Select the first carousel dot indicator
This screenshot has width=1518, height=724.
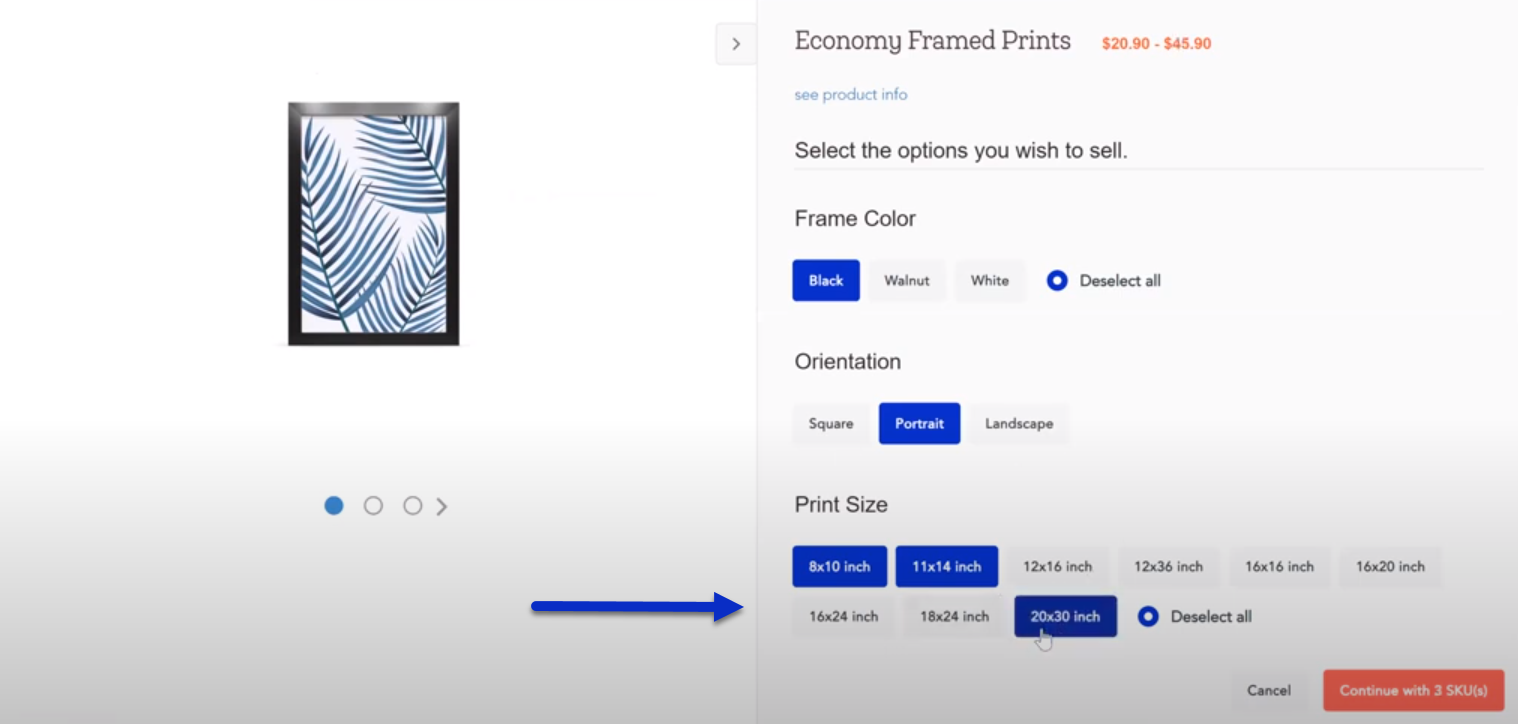click(334, 506)
